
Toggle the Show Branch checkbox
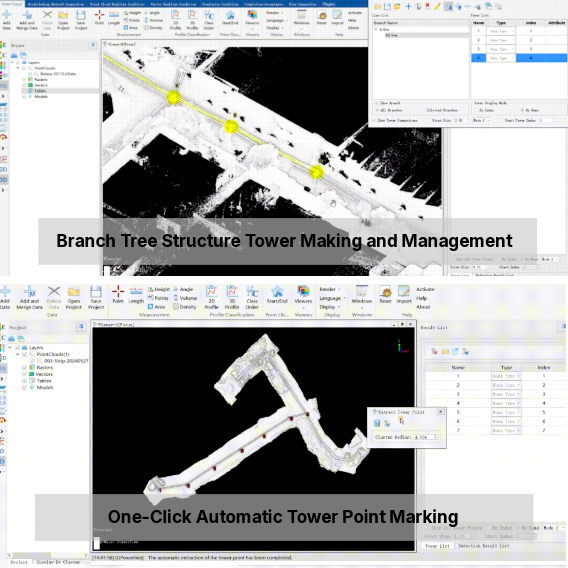tap(376, 103)
